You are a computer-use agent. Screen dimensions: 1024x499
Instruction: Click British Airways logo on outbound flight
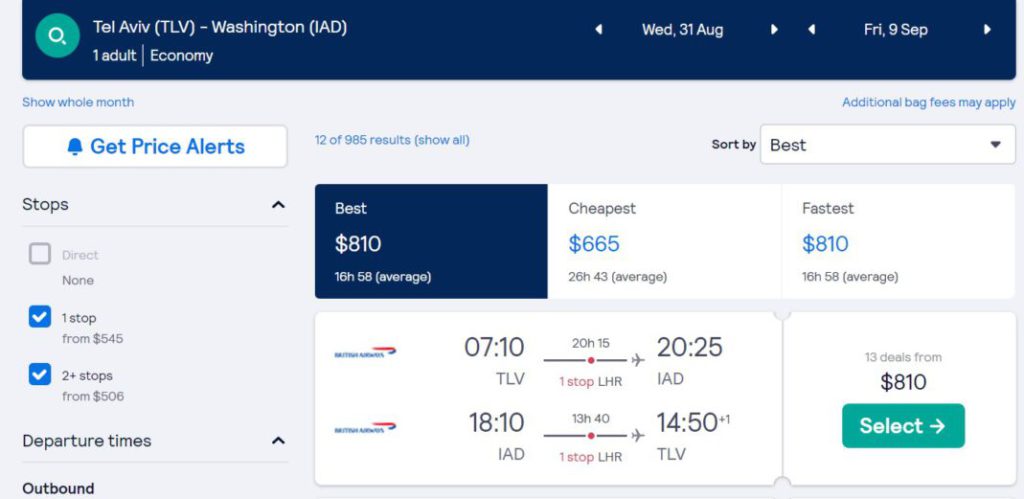pyautogui.click(x=365, y=353)
